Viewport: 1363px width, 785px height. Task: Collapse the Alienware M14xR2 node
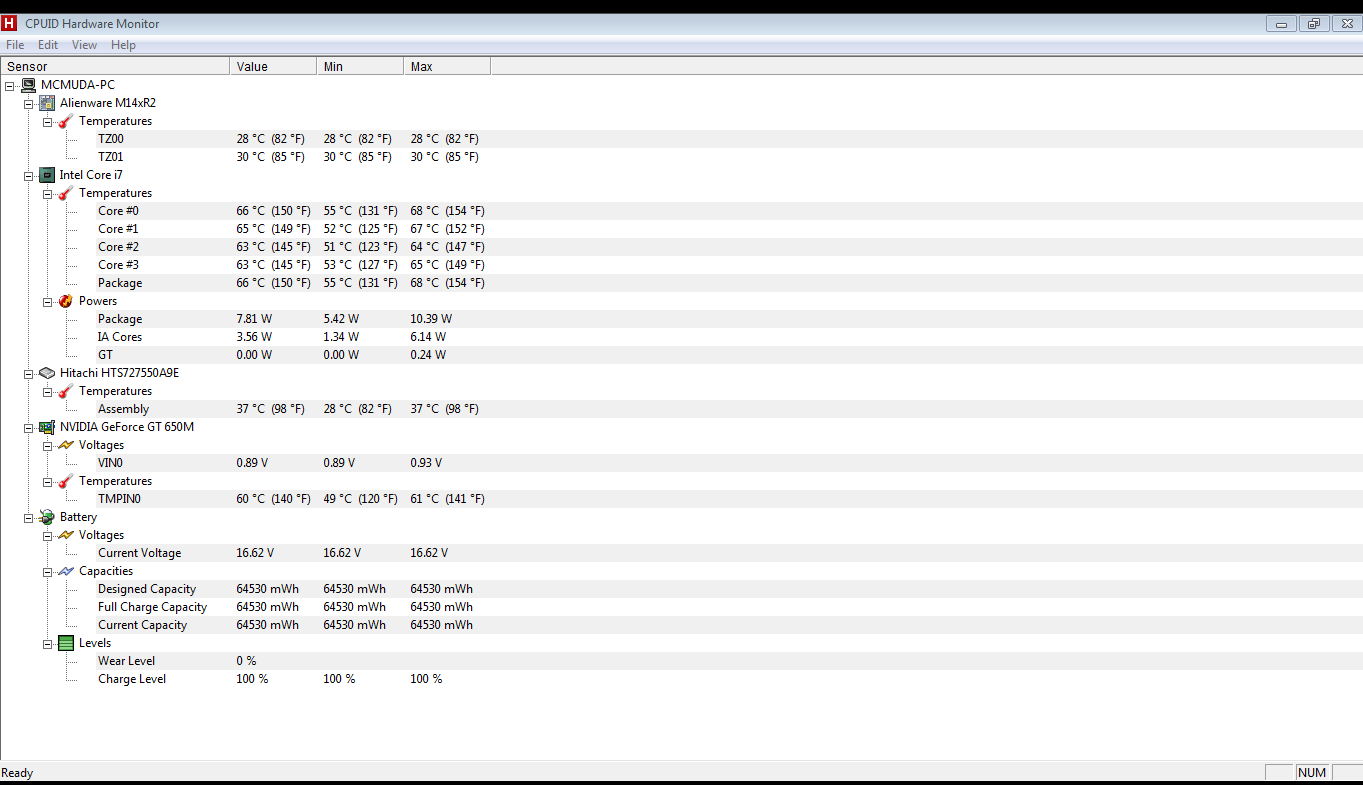point(28,104)
